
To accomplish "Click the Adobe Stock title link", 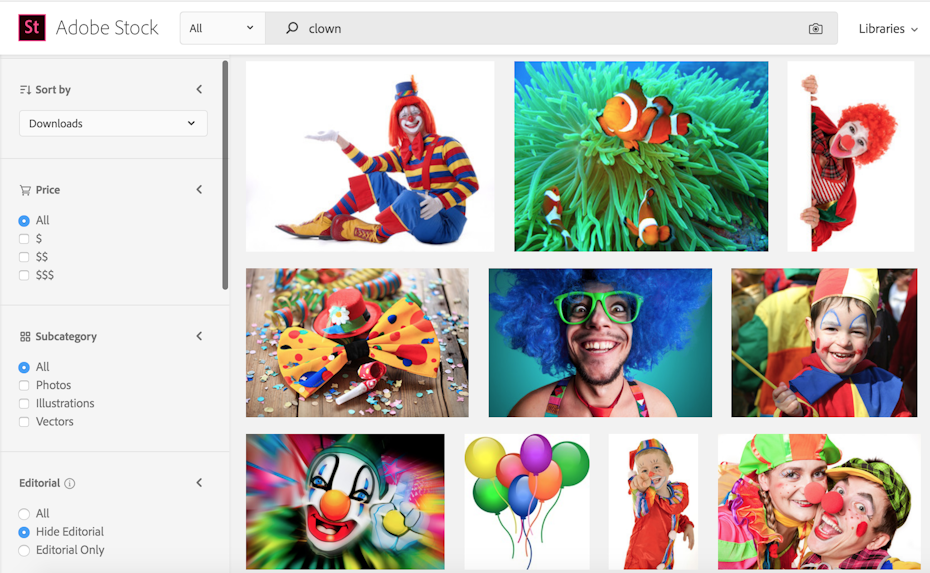I will pyautogui.click(x=107, y=28).
